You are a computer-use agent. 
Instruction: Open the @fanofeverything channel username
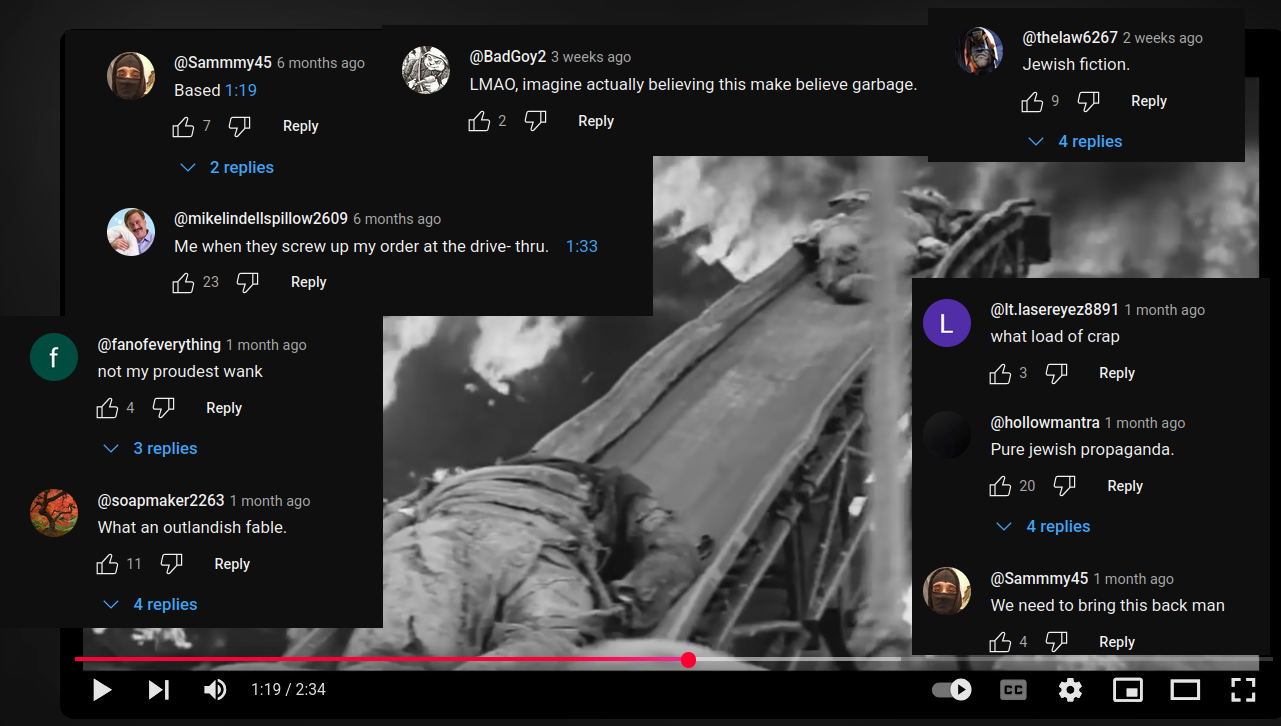point(159,344)
